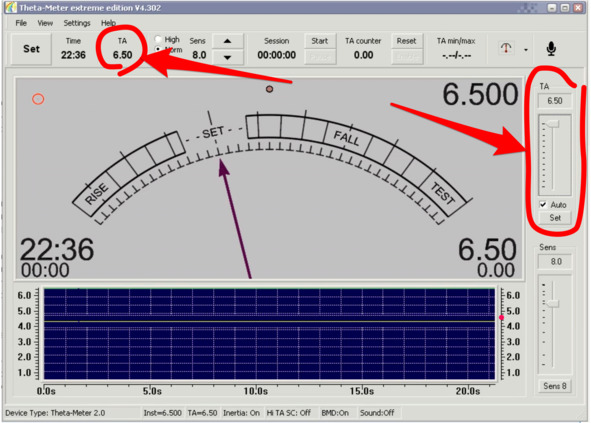Decrease sensitivity with down arrow button

pos(227,57)
